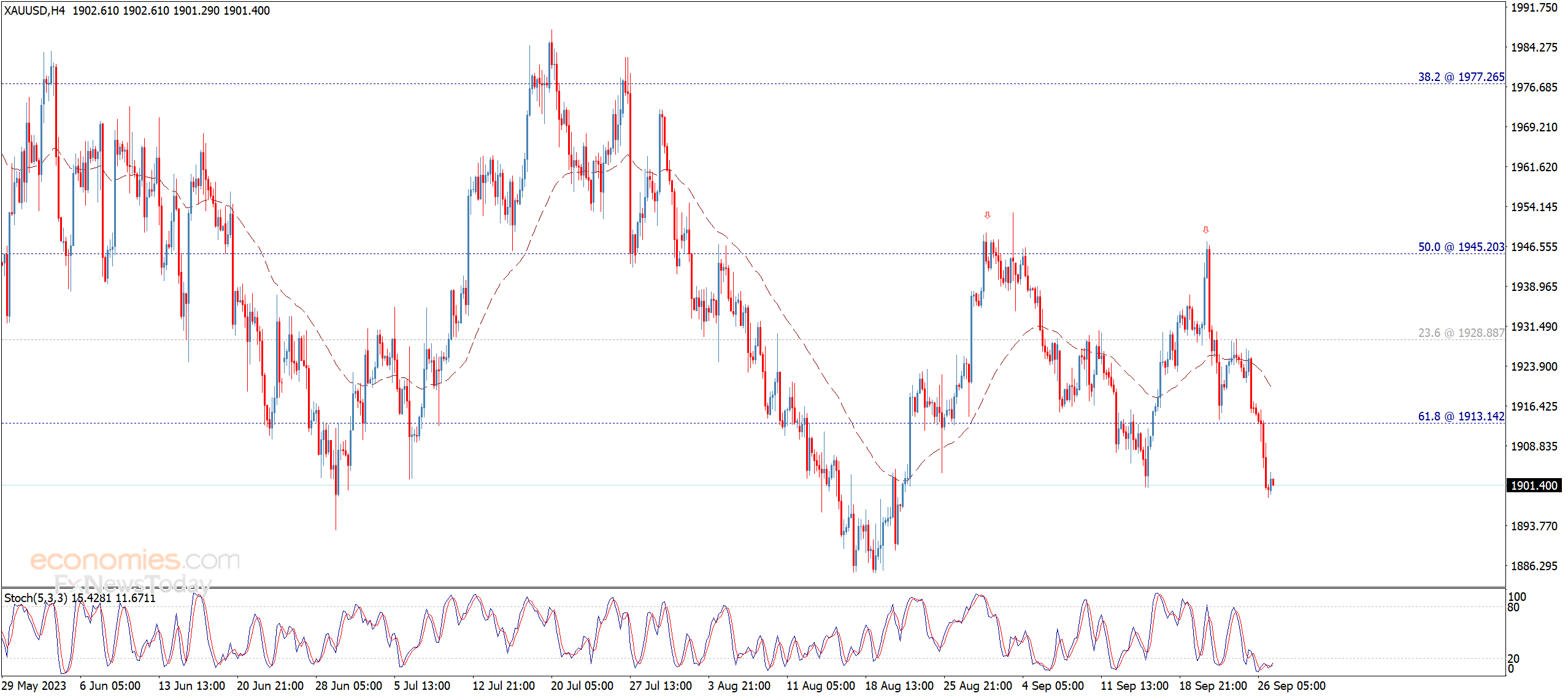Image resolution: width=1568 pixels, height=696 pixels.
Task: Click the 18 Aug 13:00 date label
Action: (x=899, y=686)
